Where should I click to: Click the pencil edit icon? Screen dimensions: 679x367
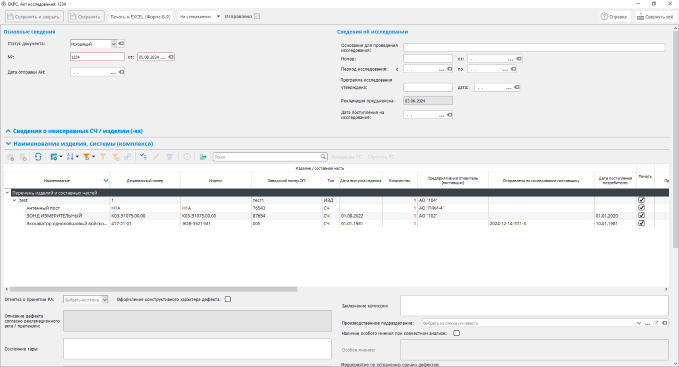tap(156, 157)
